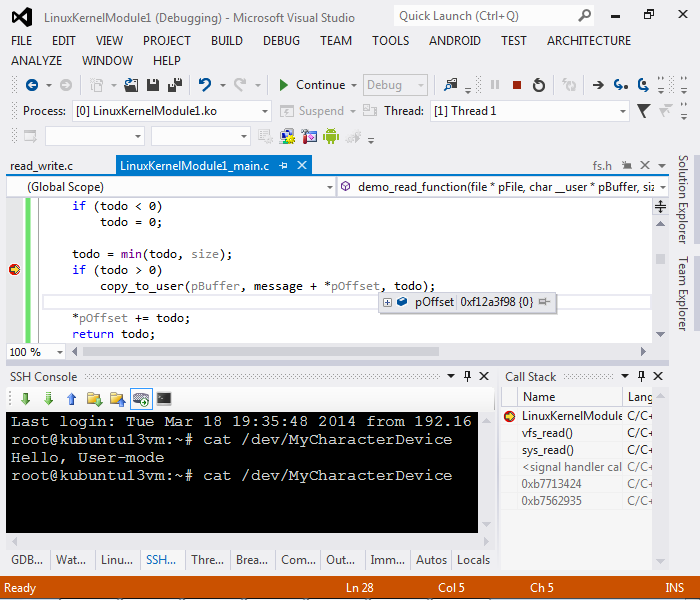The height and width of the screenshot is (600, 700).
Task: Click the Break All pause icon
Action: tap(495, 85)
